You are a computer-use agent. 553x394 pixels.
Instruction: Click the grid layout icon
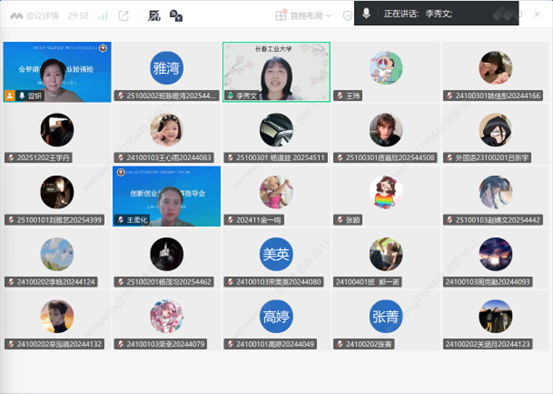[x=281, y=16]
